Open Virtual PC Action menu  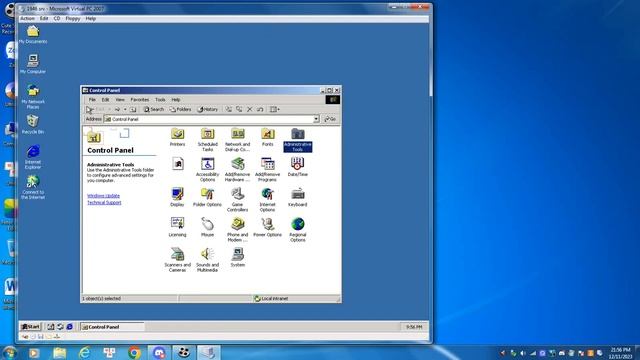click(x=27, y=18)
